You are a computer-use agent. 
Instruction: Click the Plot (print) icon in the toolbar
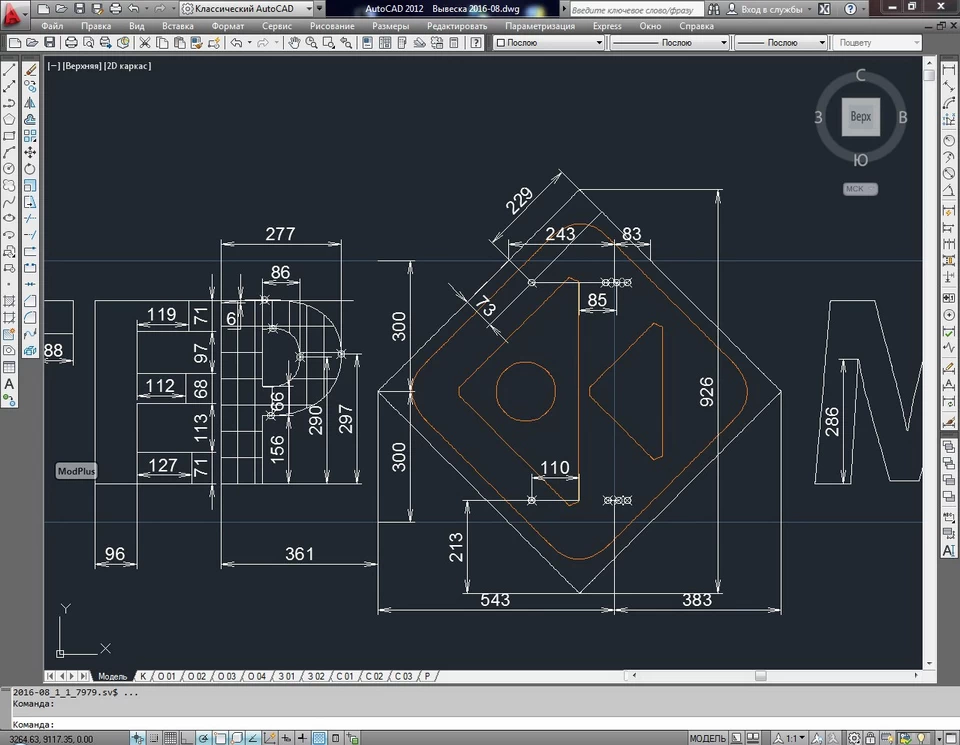[x=72, y=43]
